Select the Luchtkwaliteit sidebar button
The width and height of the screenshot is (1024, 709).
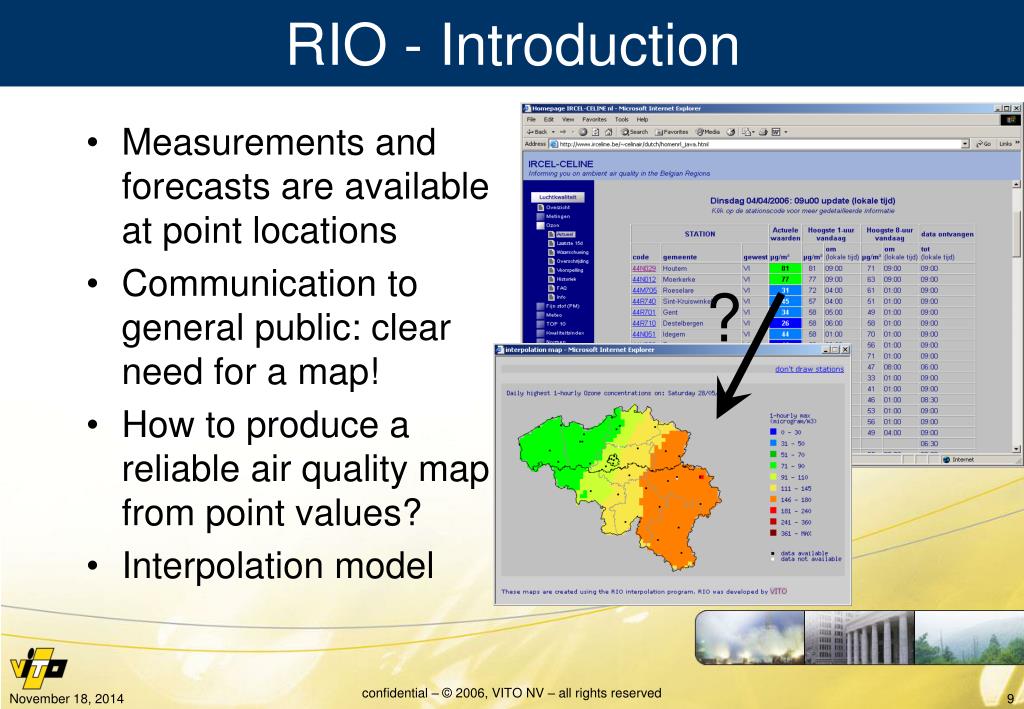tap(557, 197)
